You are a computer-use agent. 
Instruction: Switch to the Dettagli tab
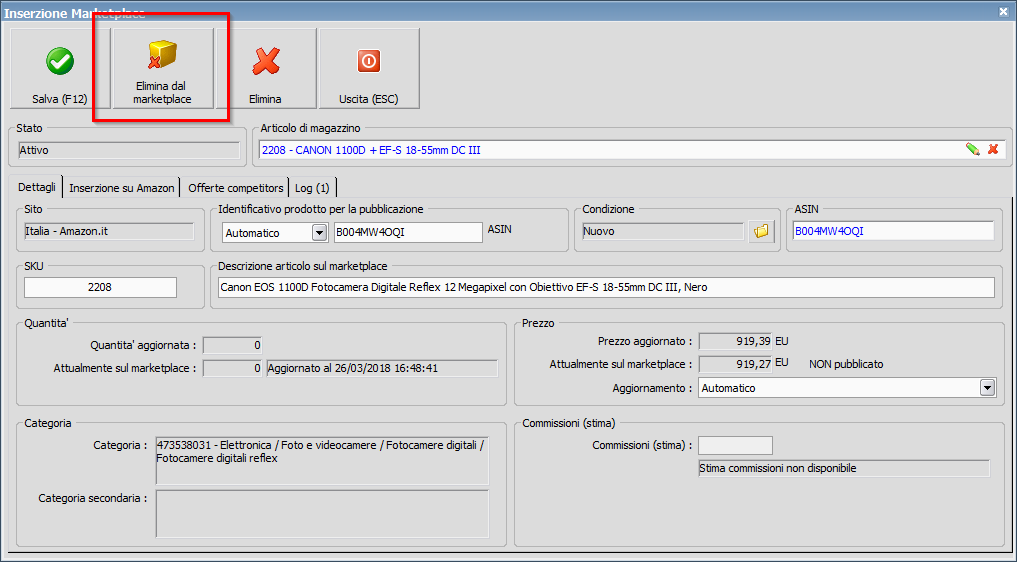[x=37, y=187]
